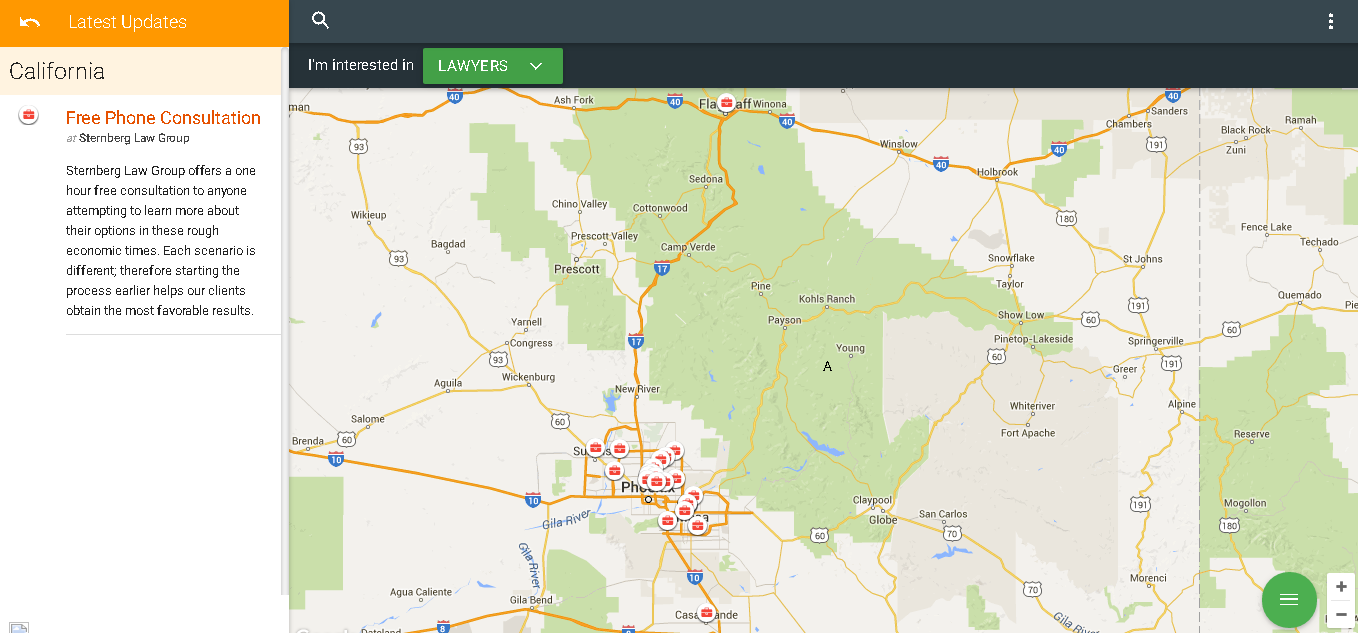Click the Quemado label on the map
Viewport: 1358px width, 633px height.
1299,295
